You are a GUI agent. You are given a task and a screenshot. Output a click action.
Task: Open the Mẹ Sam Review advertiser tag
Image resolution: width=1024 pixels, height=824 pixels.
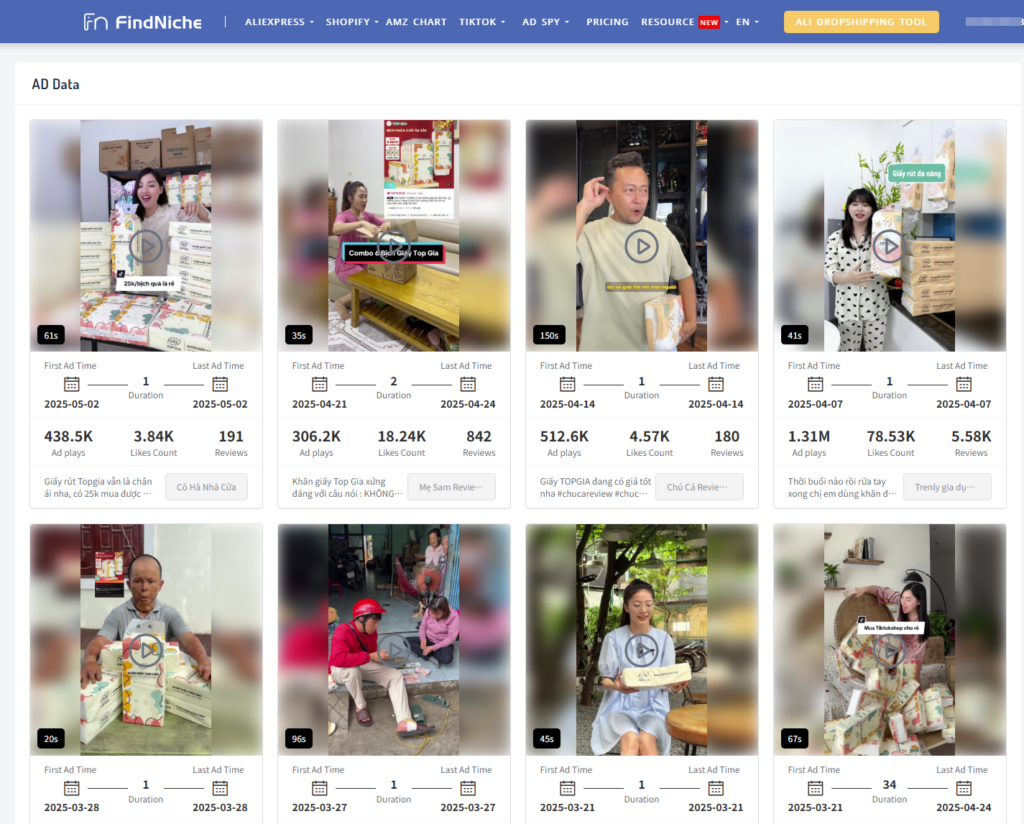[451, 487]
